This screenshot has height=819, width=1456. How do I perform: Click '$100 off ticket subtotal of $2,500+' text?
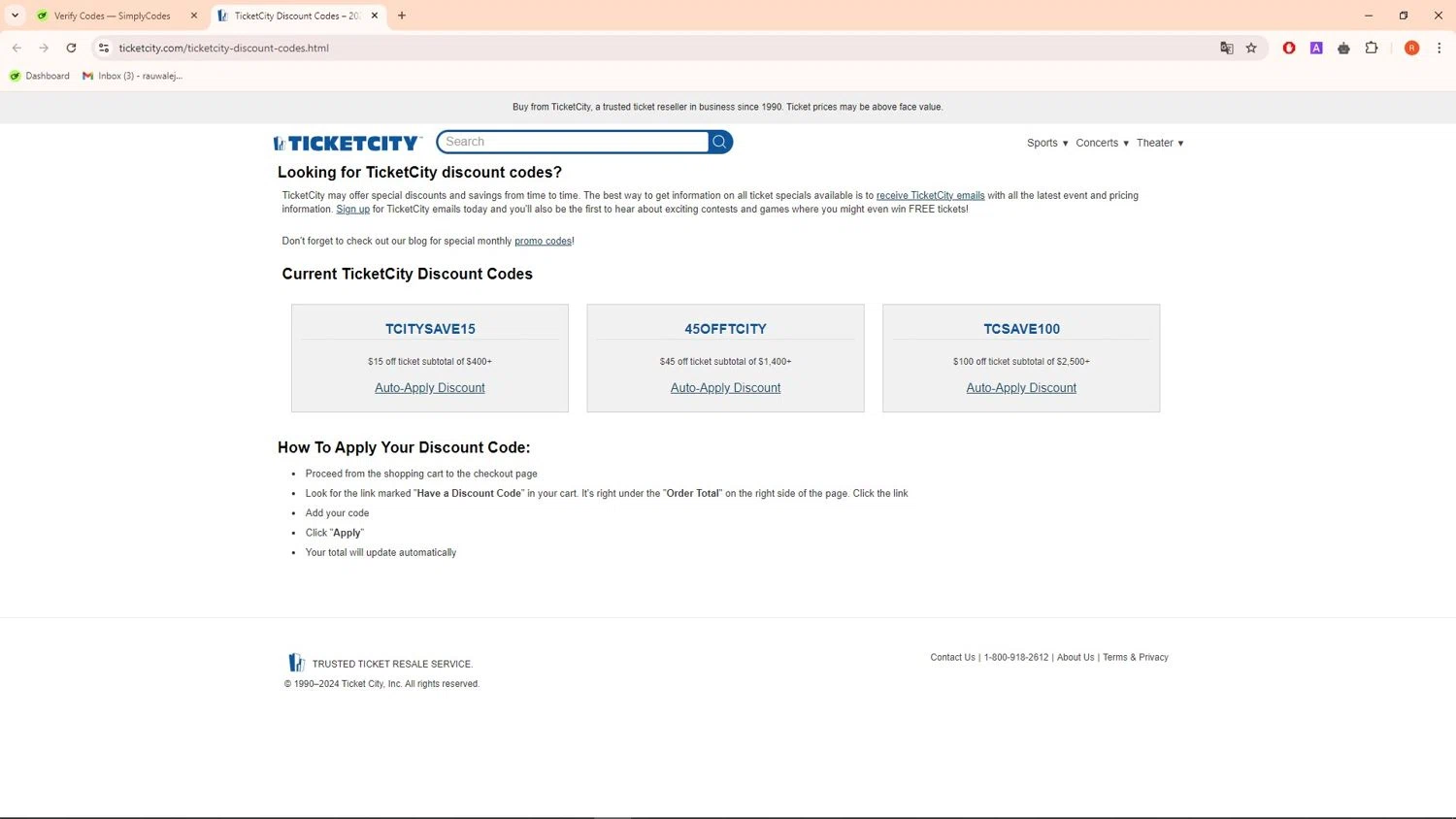coord(1021,361)
